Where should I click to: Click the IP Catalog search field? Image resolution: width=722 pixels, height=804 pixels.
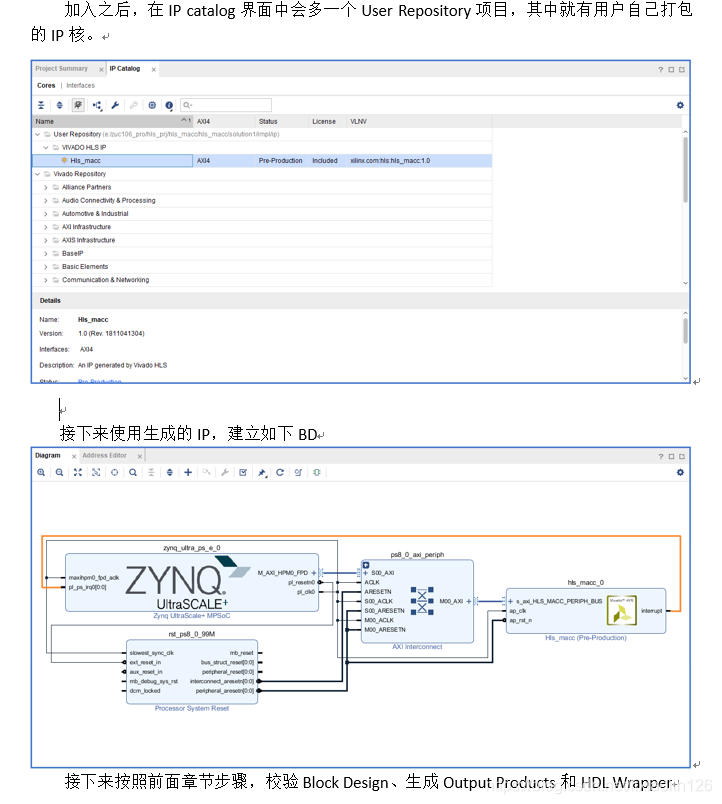(226, 105)
